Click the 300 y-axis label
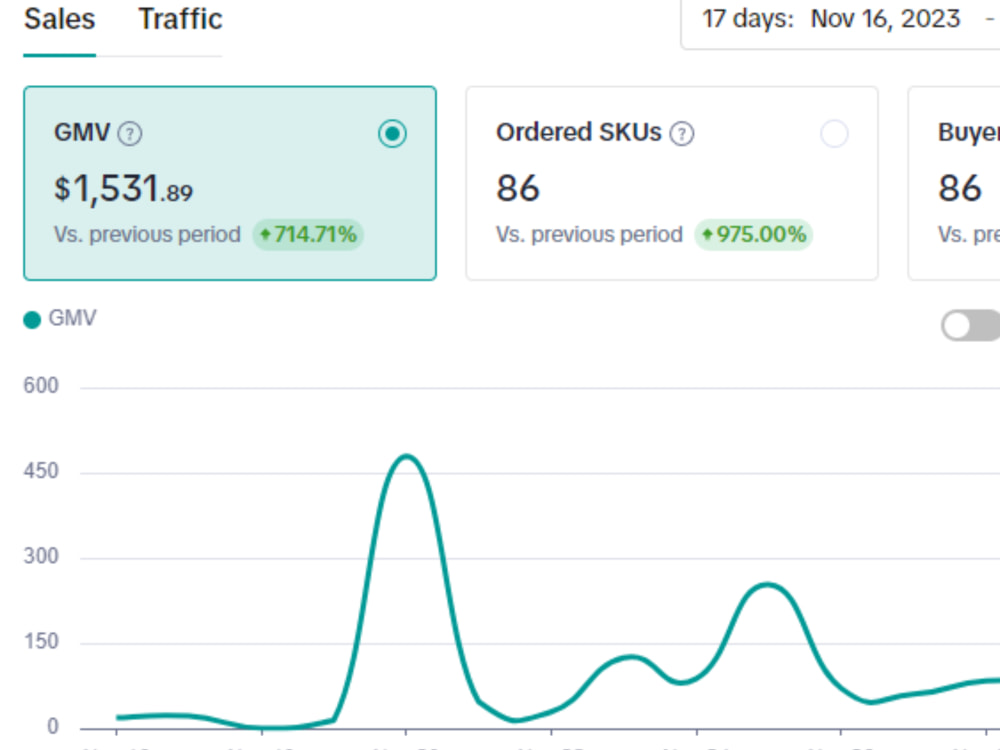This screenshot has height=750, width=1000. point(41,556)
